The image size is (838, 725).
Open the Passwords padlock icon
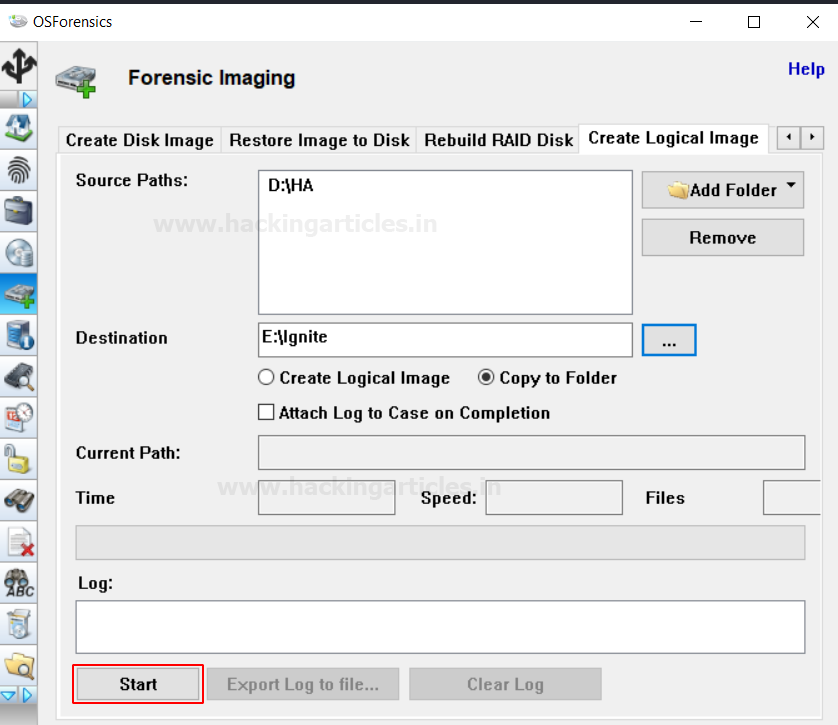click(19, 459)
